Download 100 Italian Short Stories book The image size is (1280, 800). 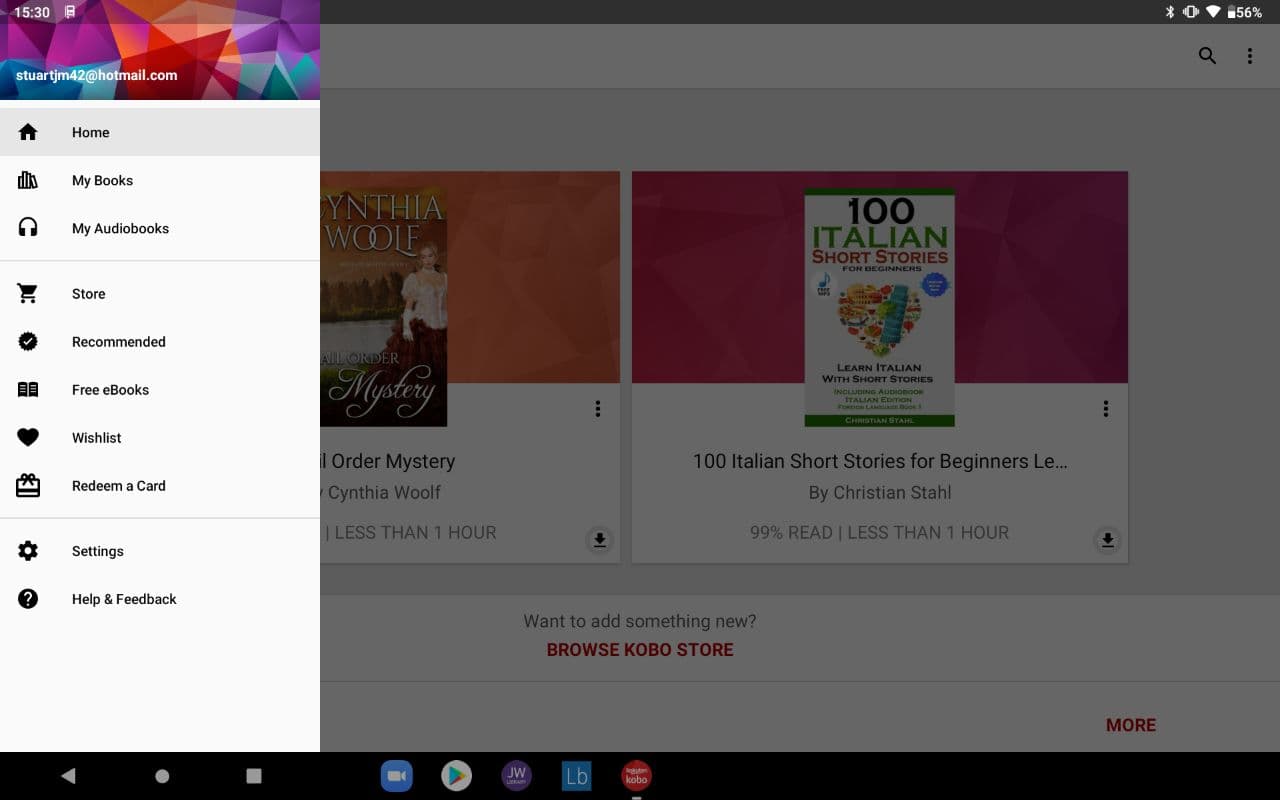coord(1107,540)
